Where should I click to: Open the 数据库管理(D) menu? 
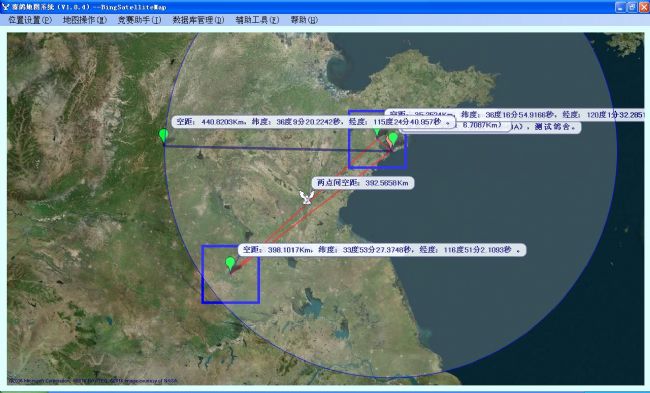[x=198, y=20]
